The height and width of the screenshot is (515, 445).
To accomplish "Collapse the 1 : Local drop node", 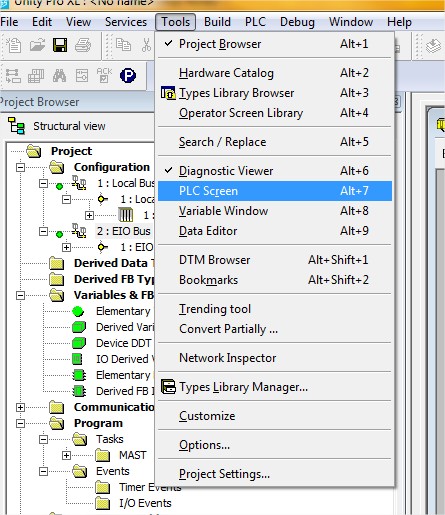I will click(x=66, y=199).
